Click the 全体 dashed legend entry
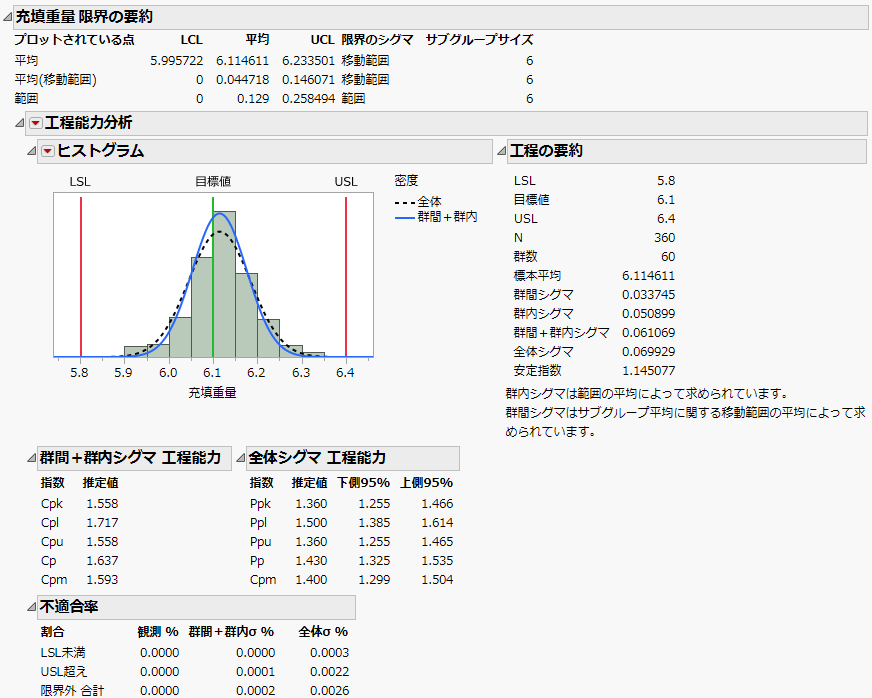The width and height of the screenshot is (872, 698). point(418,201)
